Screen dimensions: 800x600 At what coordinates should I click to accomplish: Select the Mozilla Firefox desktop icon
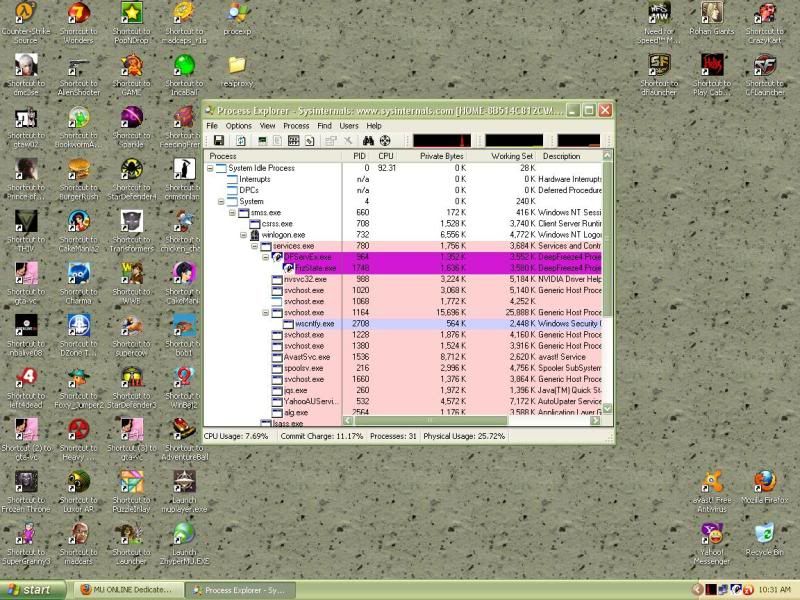tap(764, 488)
